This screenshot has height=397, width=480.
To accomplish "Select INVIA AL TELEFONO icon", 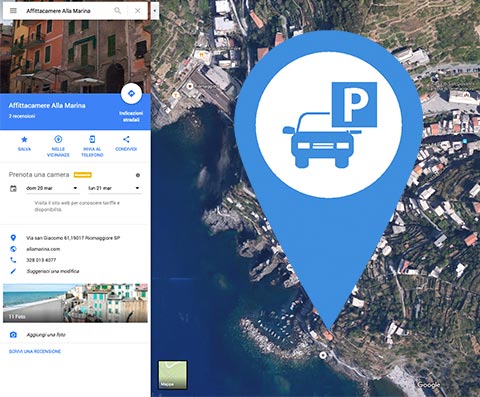I will [x=92, y=146].
